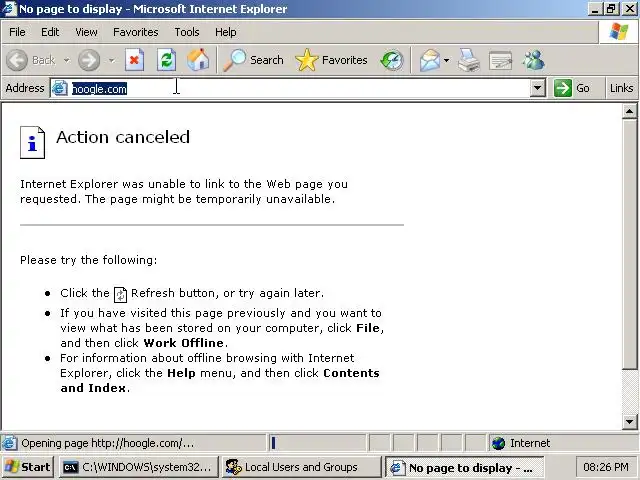Click the Internet zone globe icon
The height and width of the screenshot is (480, 640).
[x=498, y=443]
